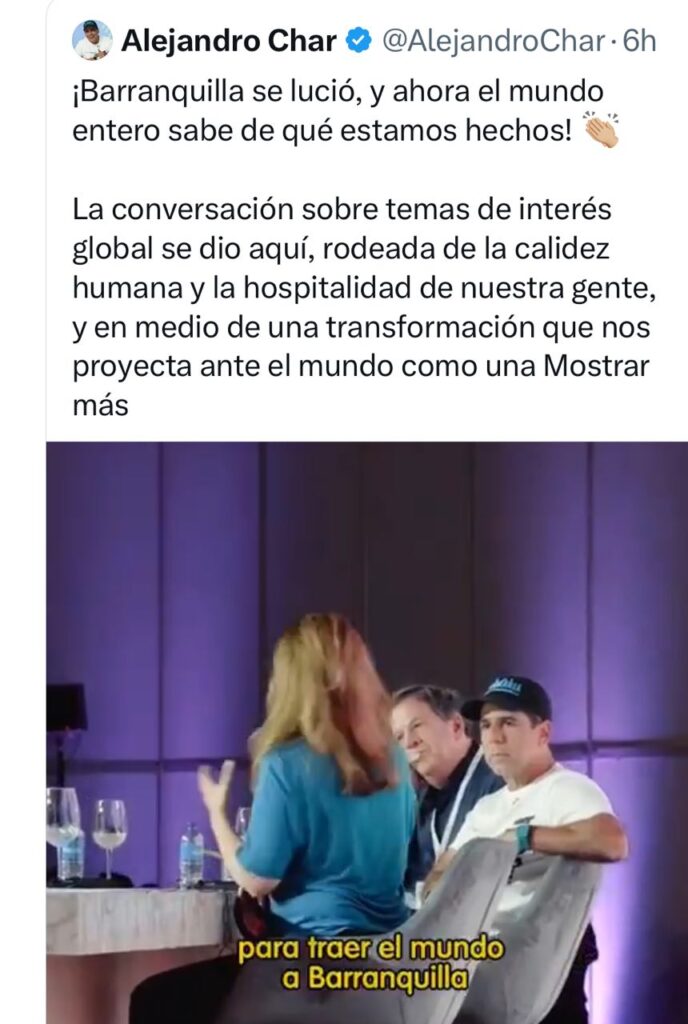
Task: Click the yellow 'para traer el mundo' subtitle
Action: coord(371,949)
